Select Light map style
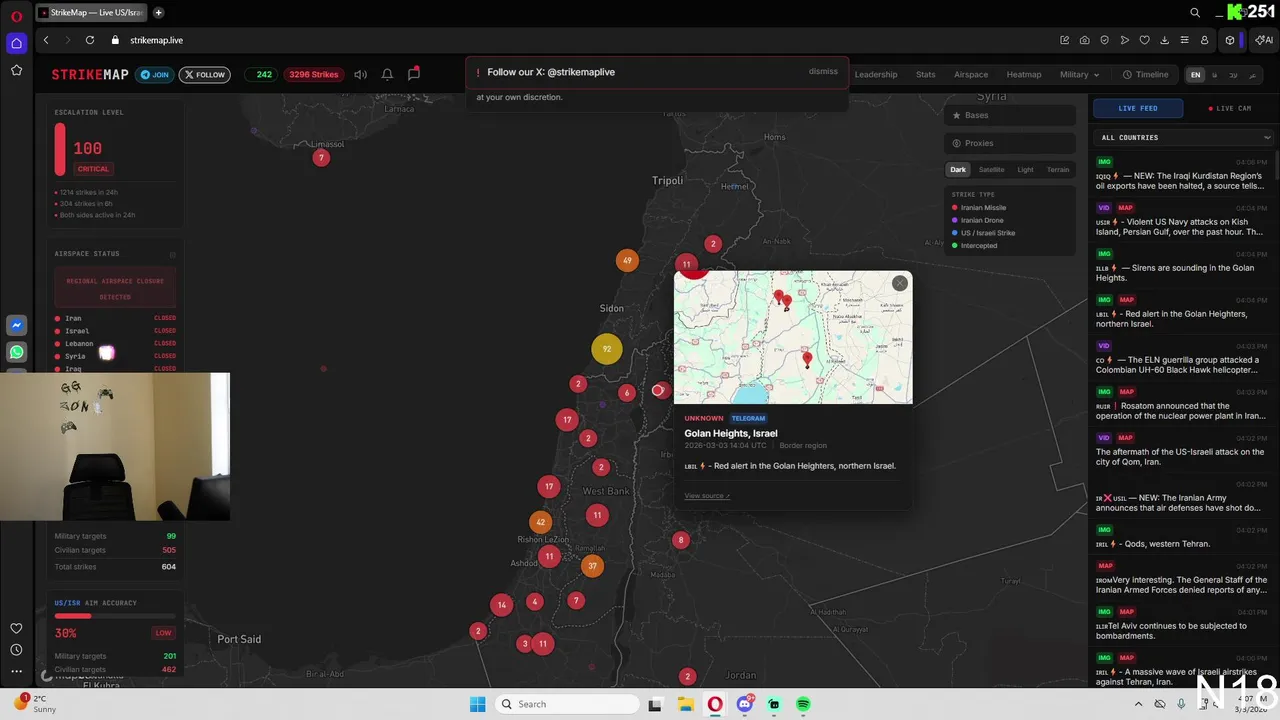Viewport: 1280px width, 720px height. [x=1025, y=170]
